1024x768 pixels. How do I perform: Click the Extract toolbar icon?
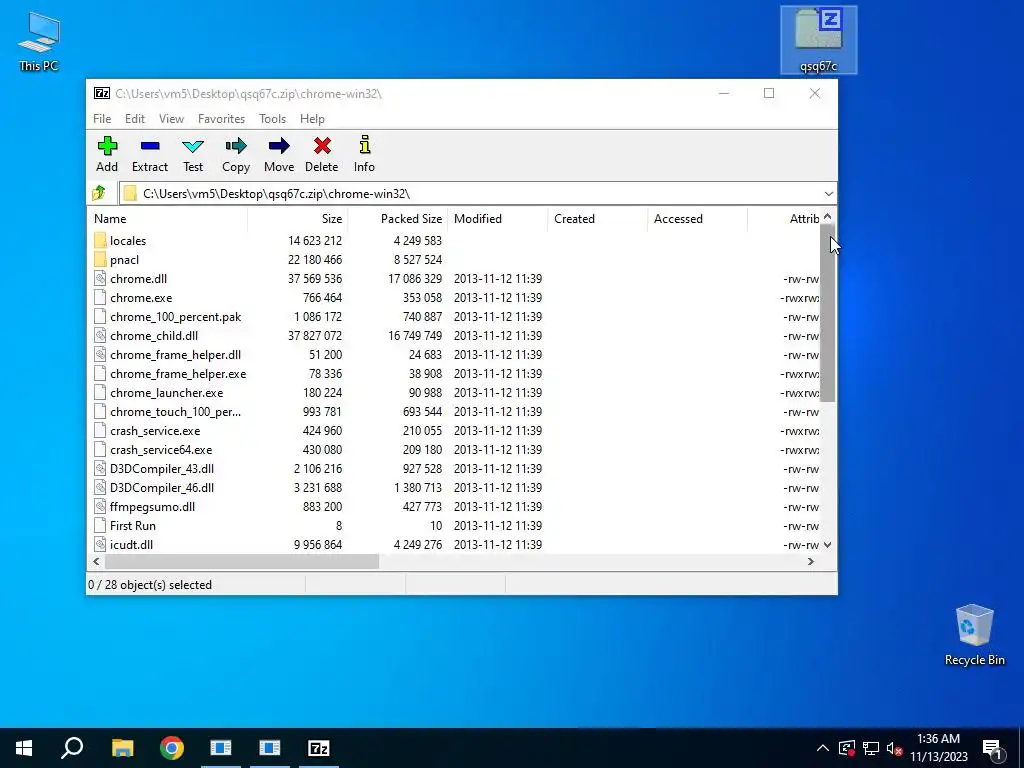tap(150, 146)
